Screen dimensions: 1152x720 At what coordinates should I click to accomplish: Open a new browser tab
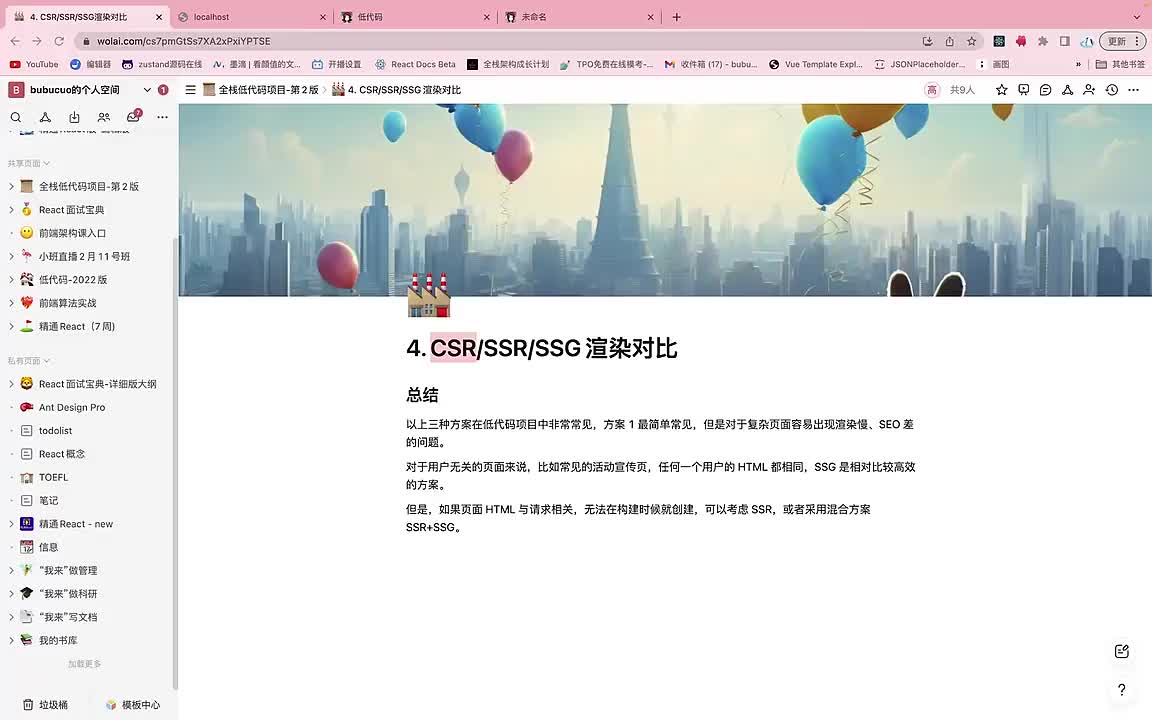[677, 17]
